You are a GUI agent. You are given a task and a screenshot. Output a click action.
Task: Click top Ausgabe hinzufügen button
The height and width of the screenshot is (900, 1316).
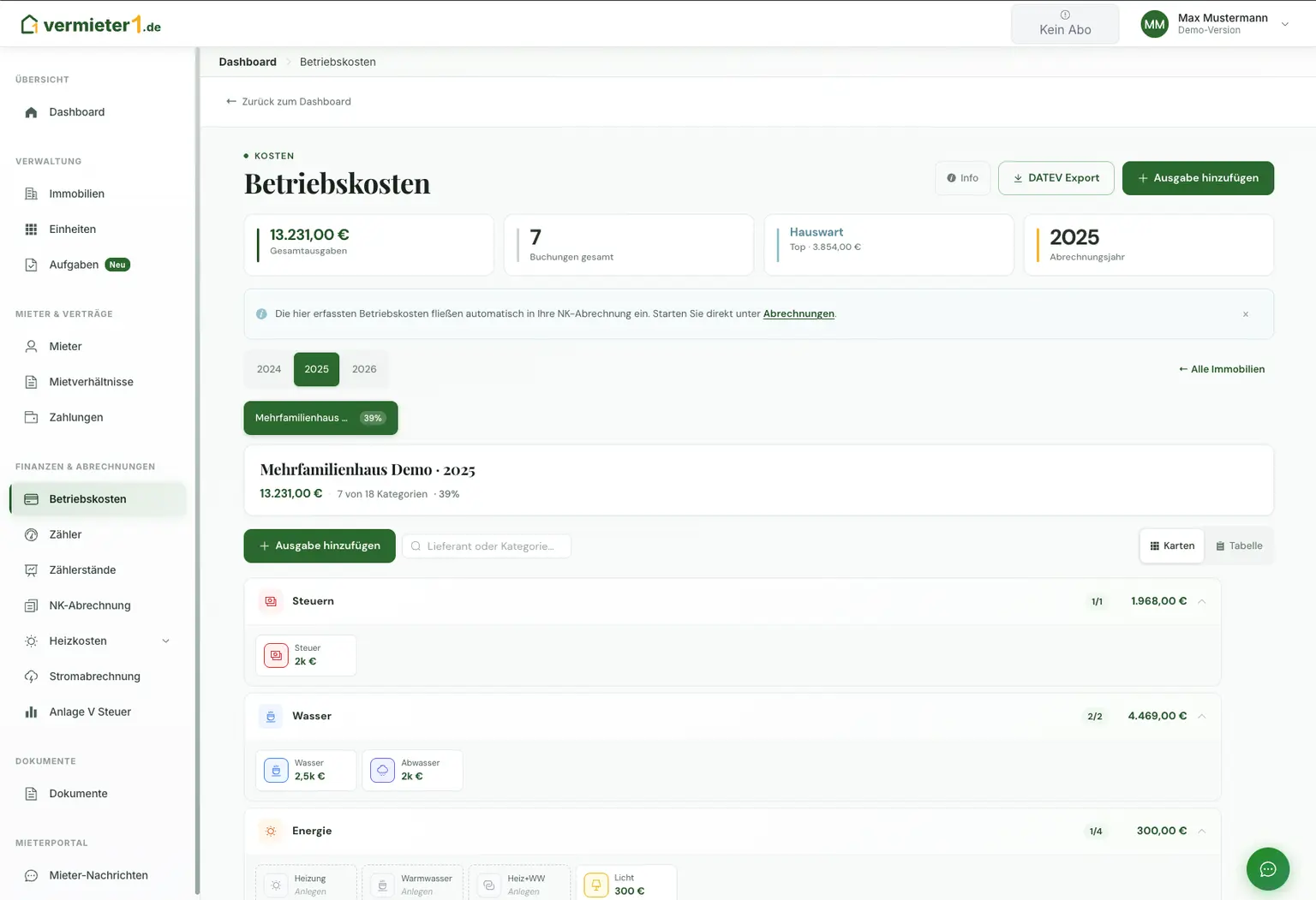point(1198,178)
